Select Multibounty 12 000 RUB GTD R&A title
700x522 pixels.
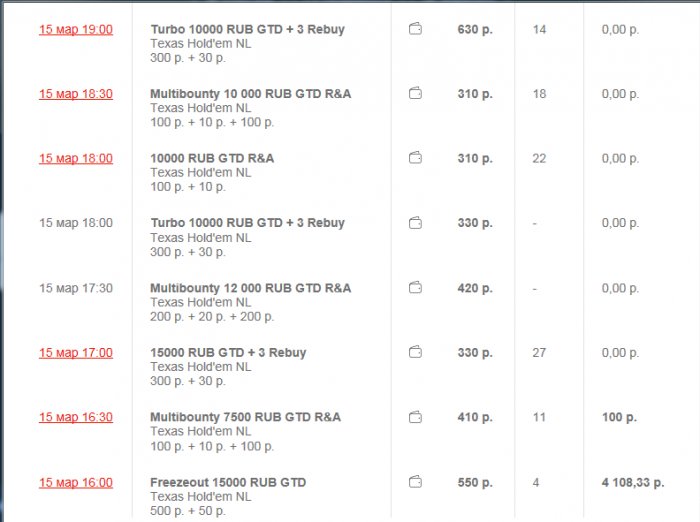click(250, 288)
